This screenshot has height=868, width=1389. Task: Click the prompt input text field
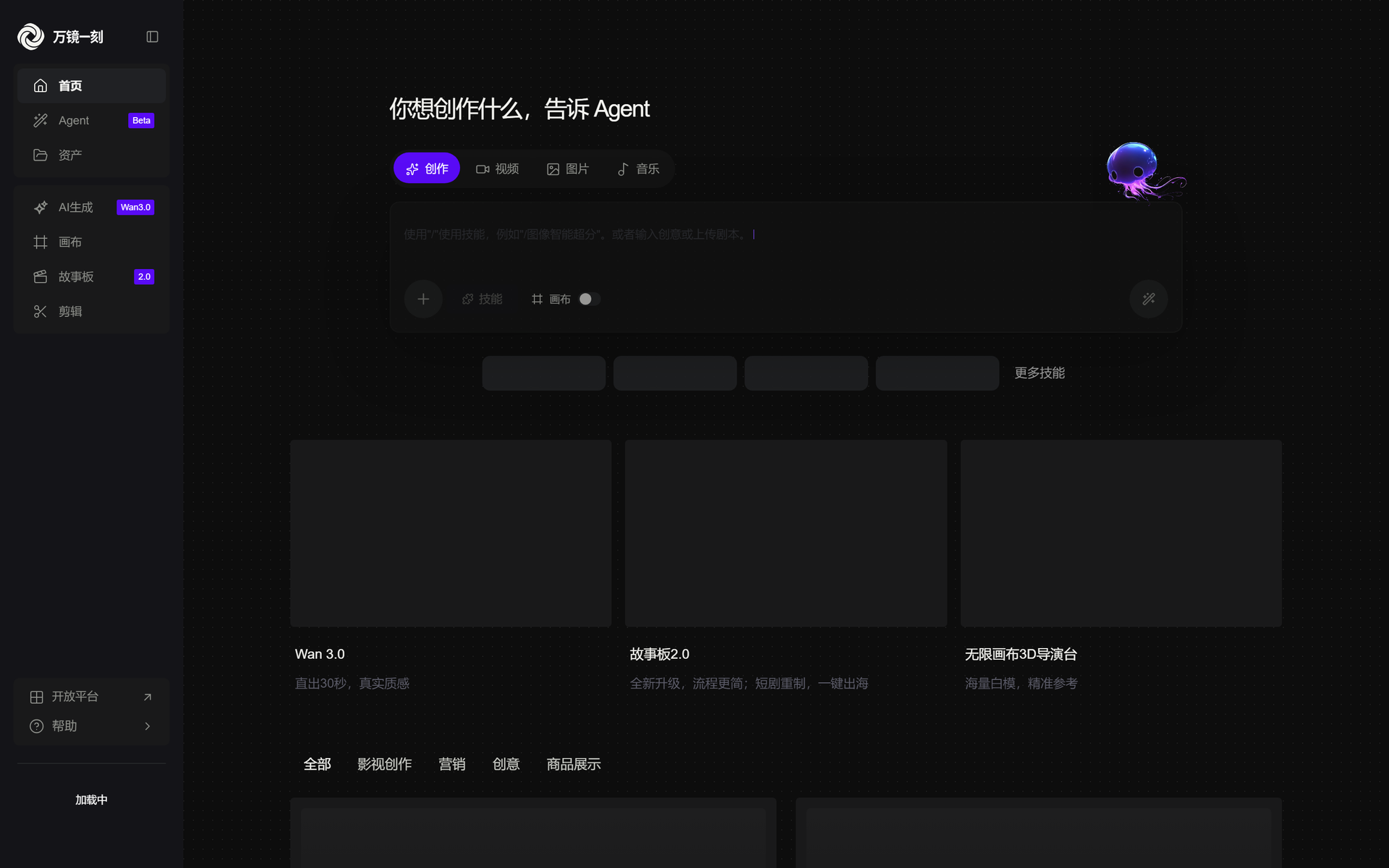(x=785, y=235)
